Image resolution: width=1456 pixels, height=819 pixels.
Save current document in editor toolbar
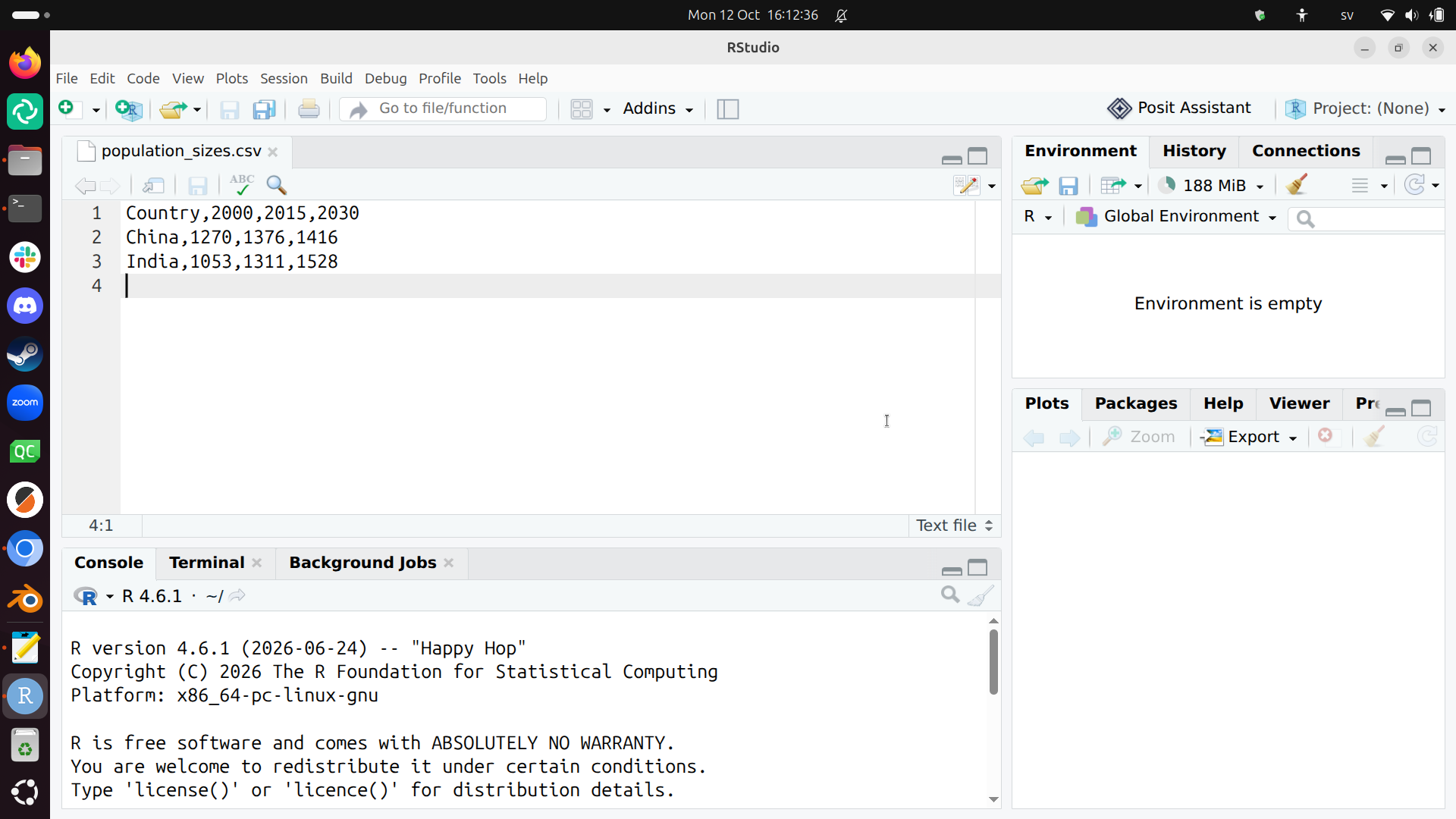198,186
